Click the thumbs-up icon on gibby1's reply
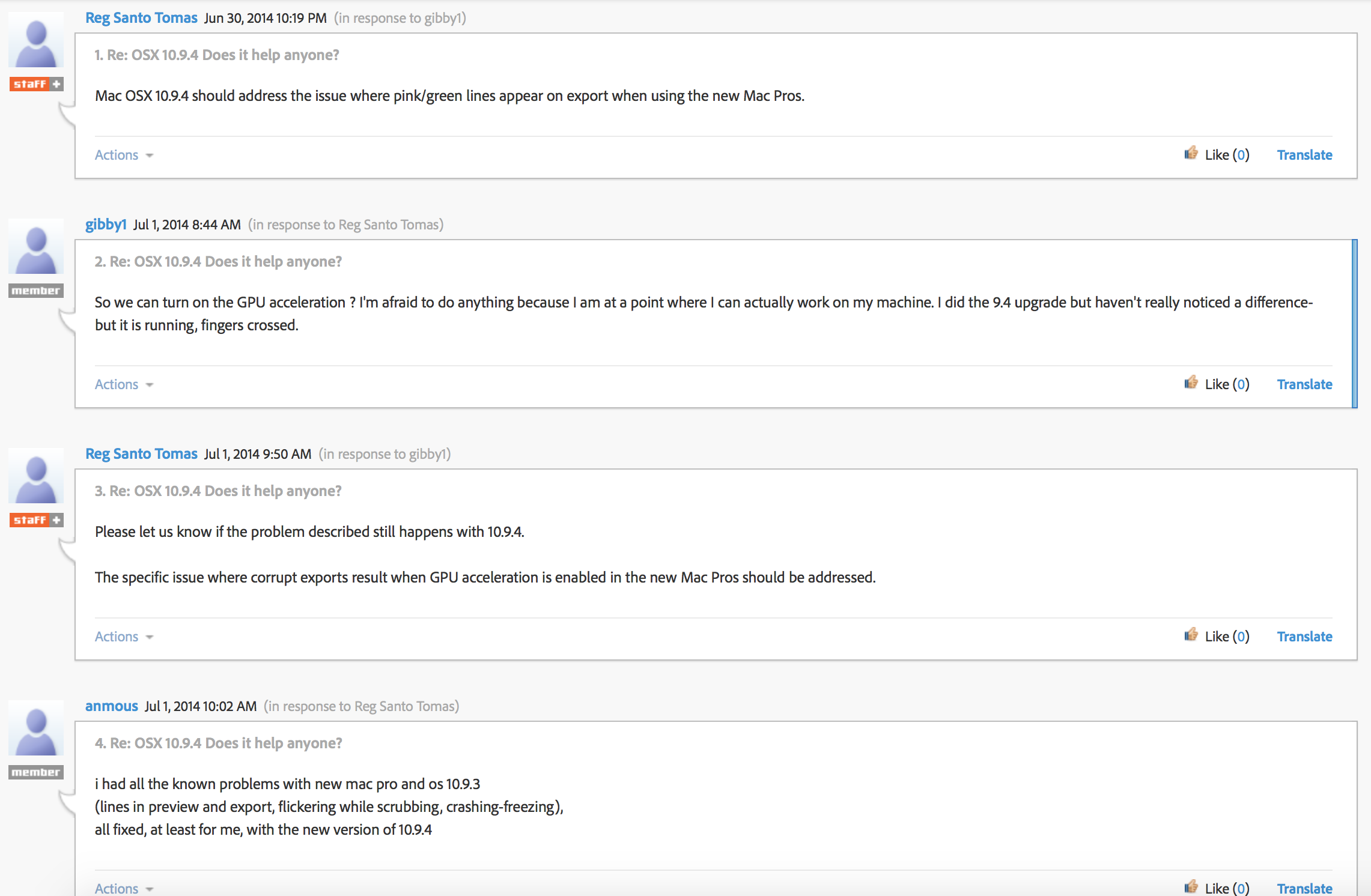1371x896 pixels. (x=1190, y=383)
